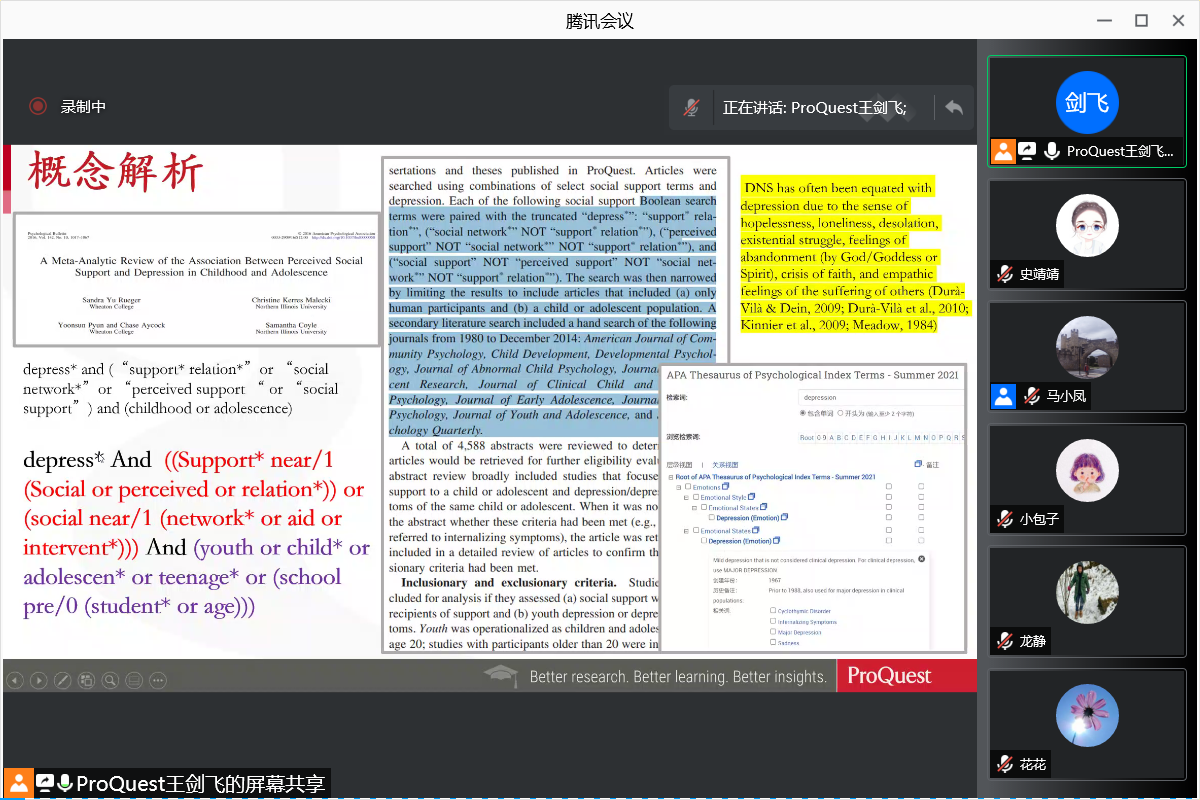The height and width of the screenshot is (800, 1200).
Task: Click the slideshow subtitles toggle icon
Action: 134,681
